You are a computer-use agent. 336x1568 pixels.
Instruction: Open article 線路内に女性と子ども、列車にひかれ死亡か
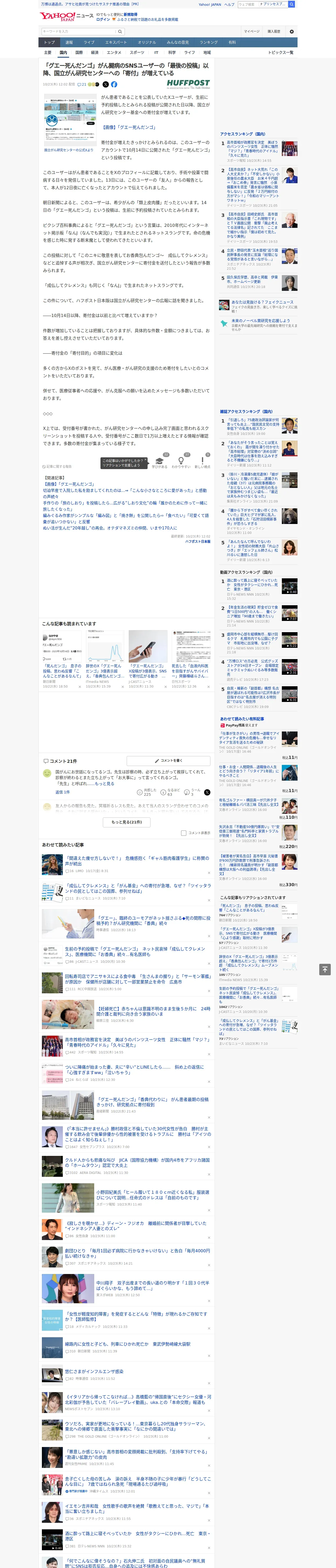[x=127, y=1344]
